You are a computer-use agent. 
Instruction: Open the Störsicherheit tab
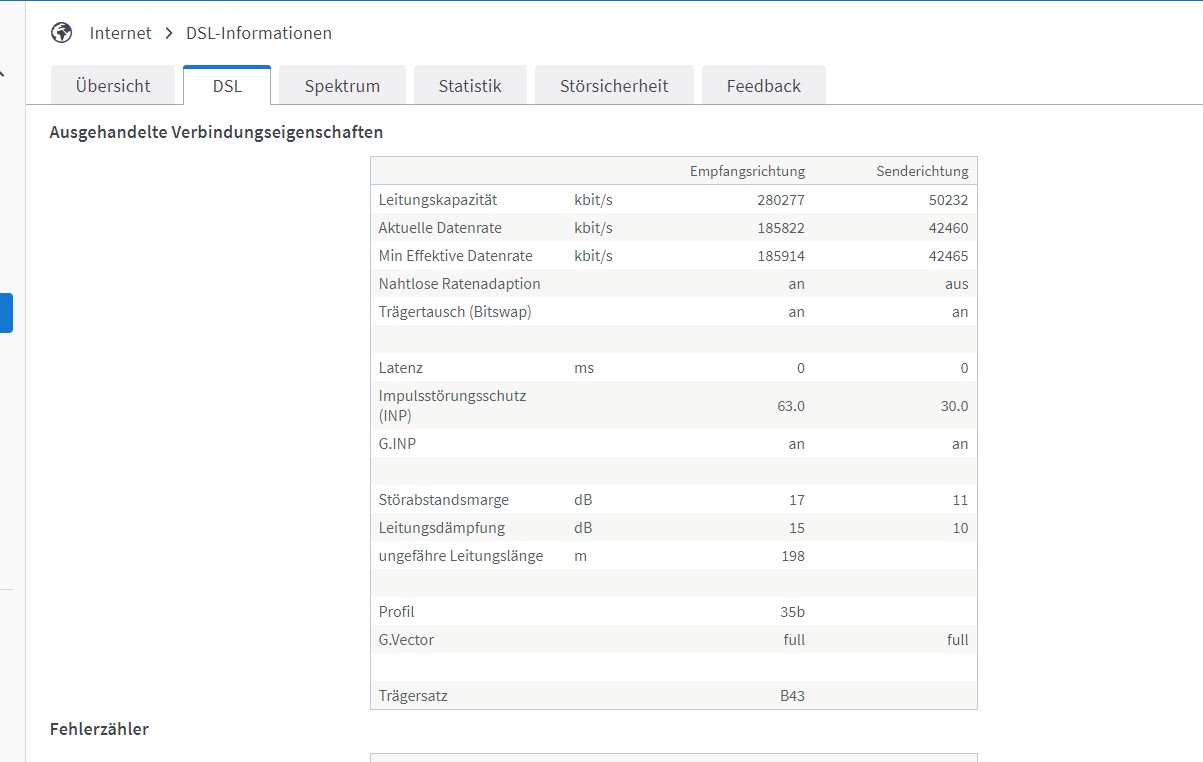click(614, 86)
